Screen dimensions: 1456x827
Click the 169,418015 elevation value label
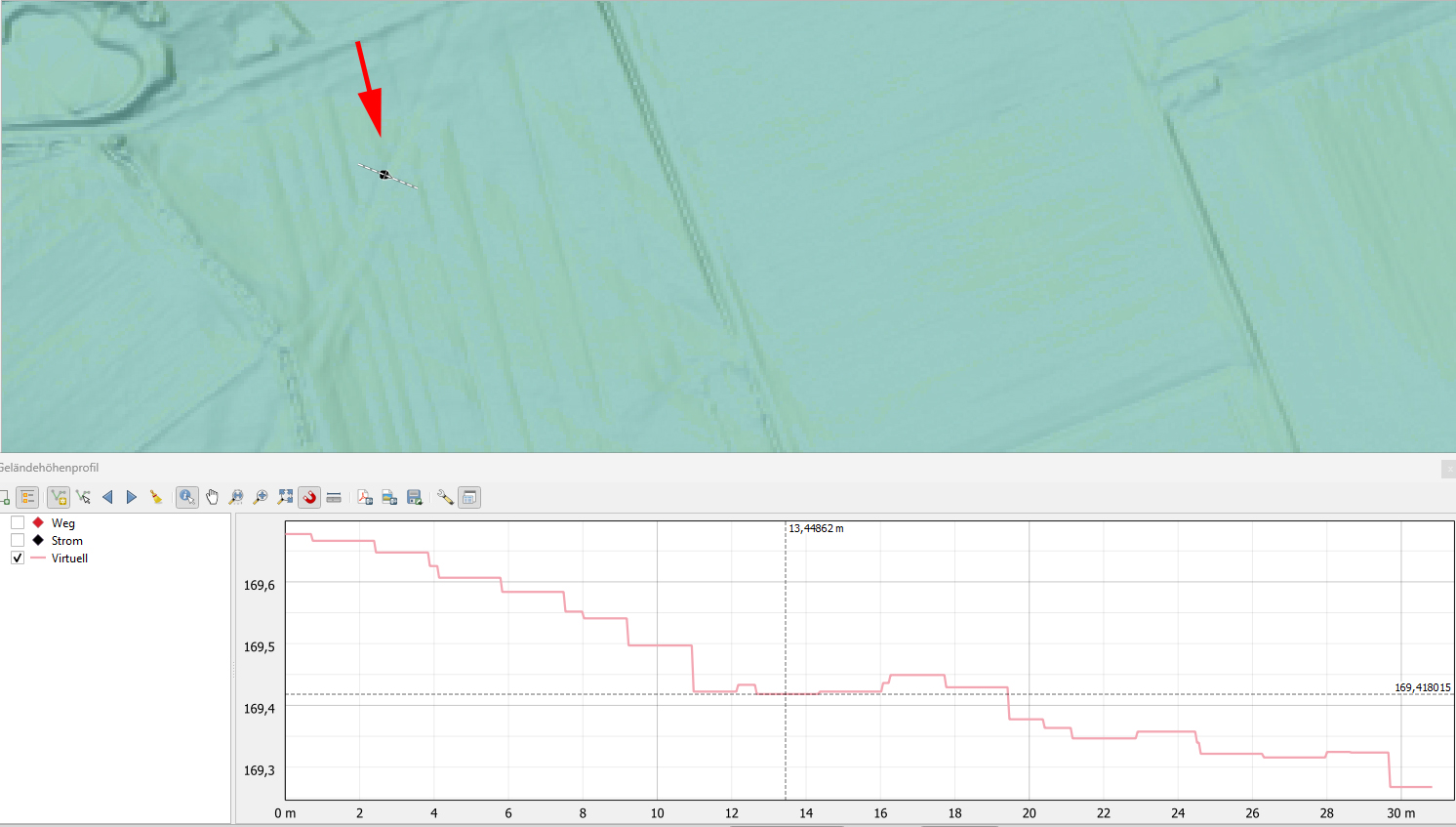click(x=1423, y=687)
